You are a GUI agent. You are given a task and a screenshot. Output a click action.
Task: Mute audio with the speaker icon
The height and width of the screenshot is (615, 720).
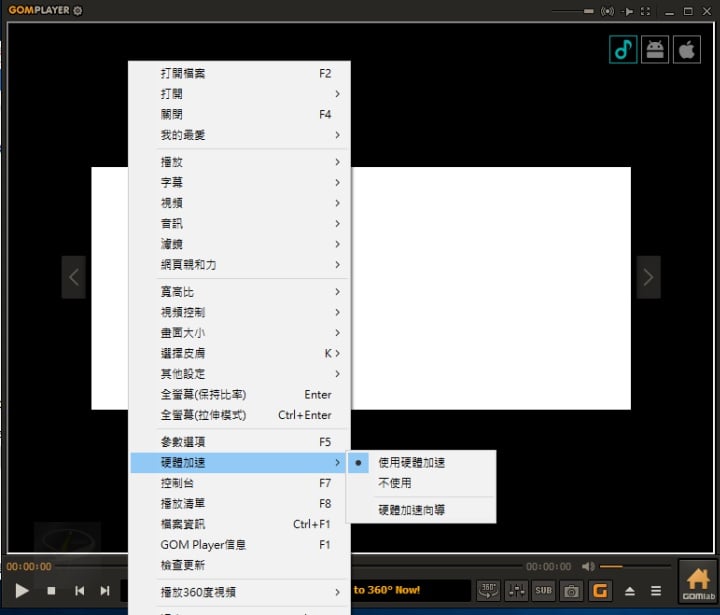[x=588, y=567]
